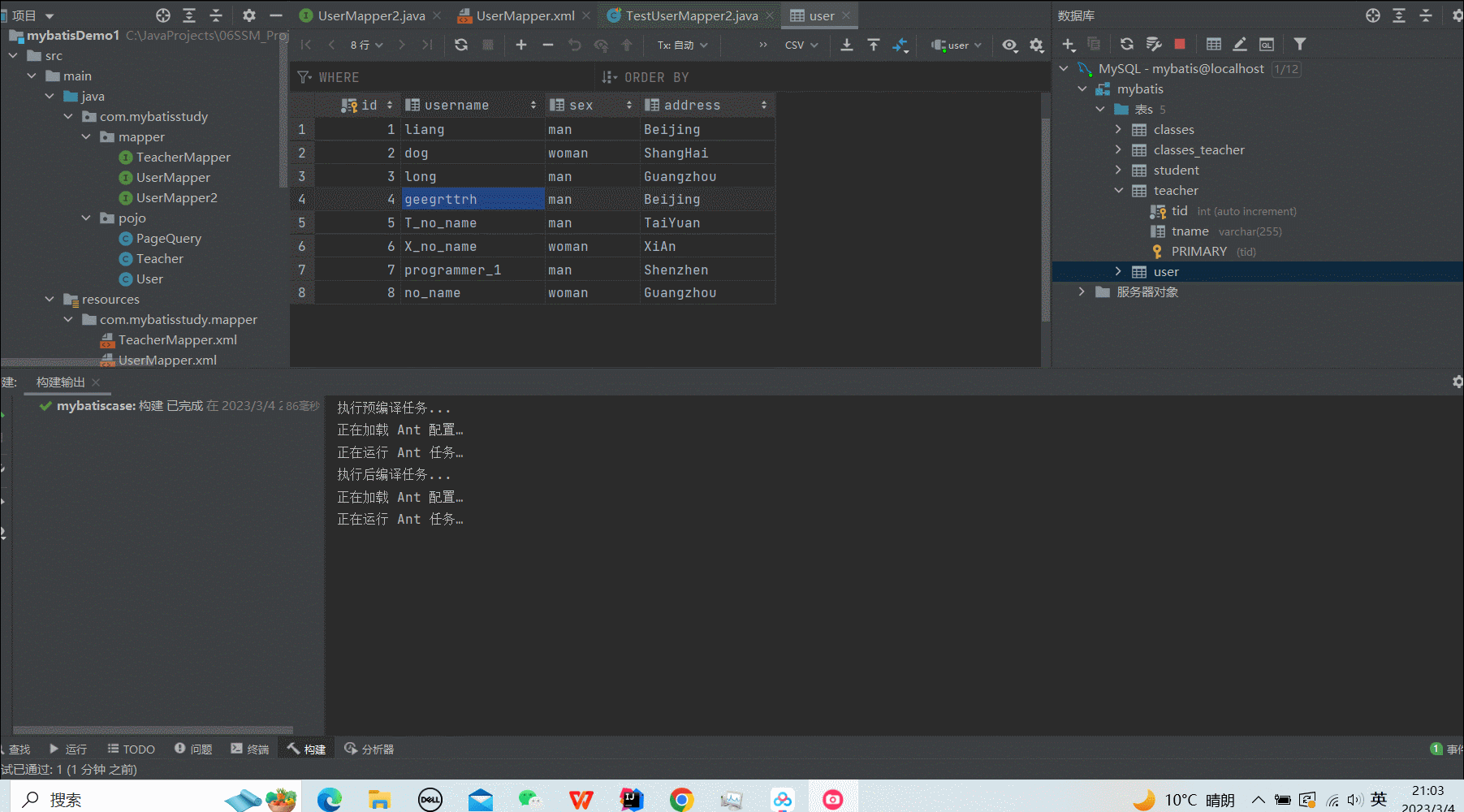Open the page size '8 行' dropdown
This screenshot has height=812, width=1464.
coord(366,45)
